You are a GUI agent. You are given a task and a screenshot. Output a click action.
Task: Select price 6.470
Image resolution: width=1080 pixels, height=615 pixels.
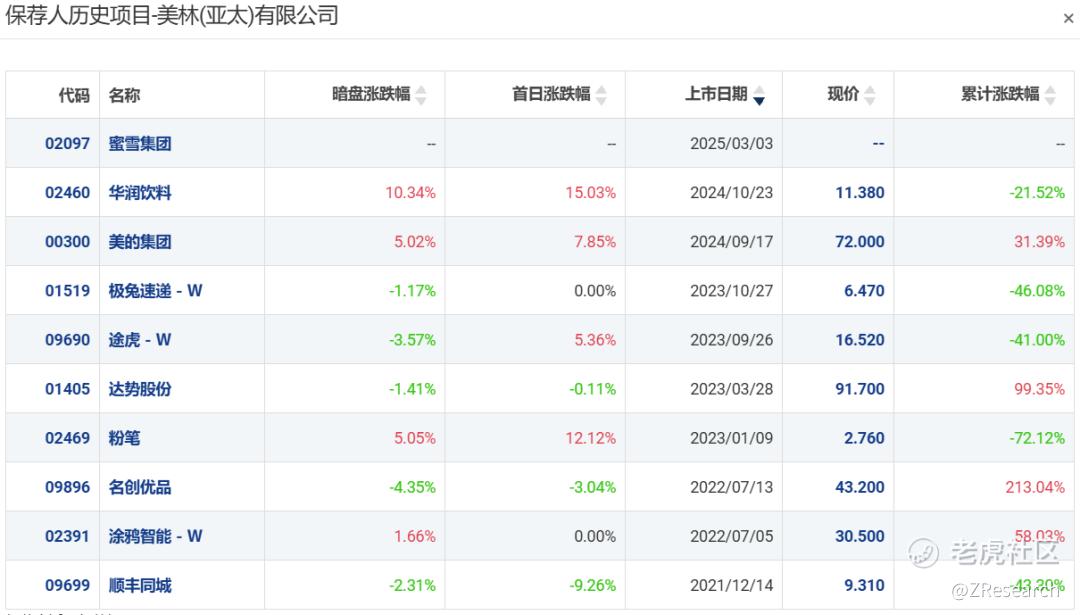(x=864, y=291)
